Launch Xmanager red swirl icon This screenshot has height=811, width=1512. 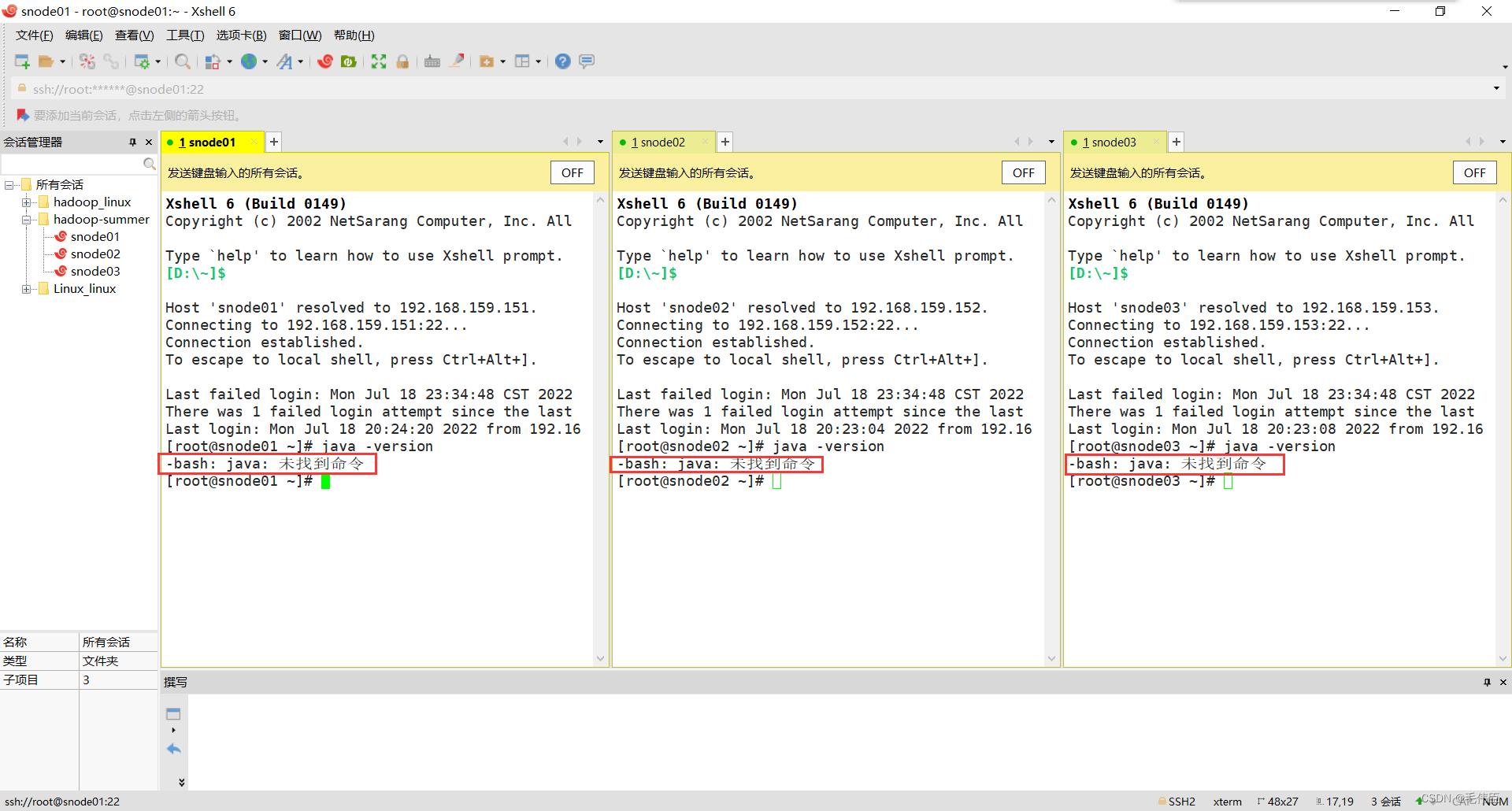(325, 61)
